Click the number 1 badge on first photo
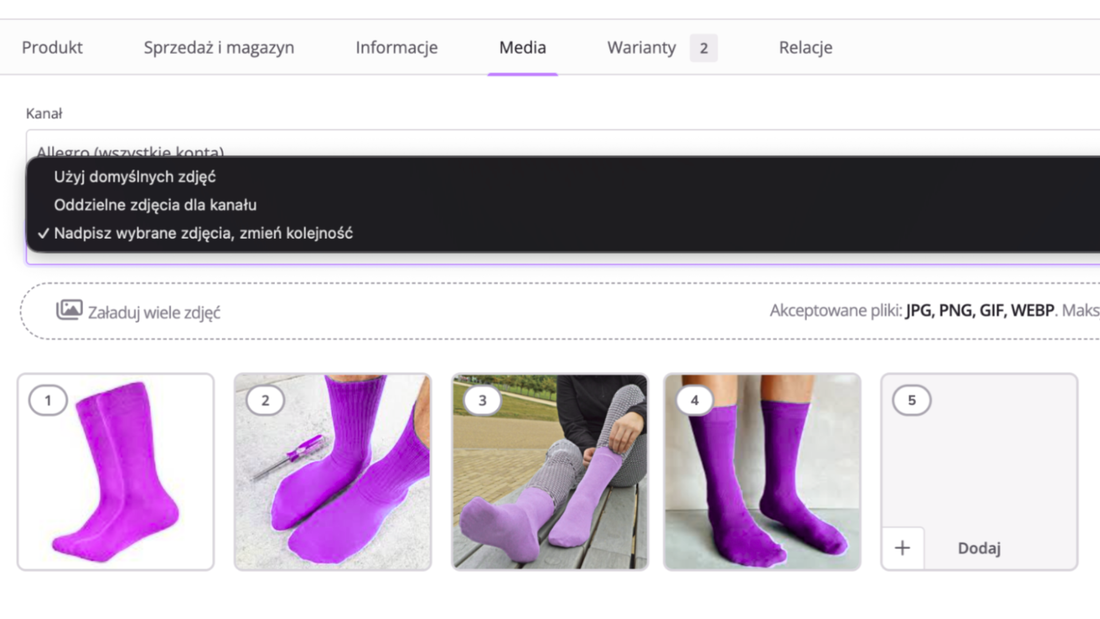1100x619 pixels. (x=48, y=401)
